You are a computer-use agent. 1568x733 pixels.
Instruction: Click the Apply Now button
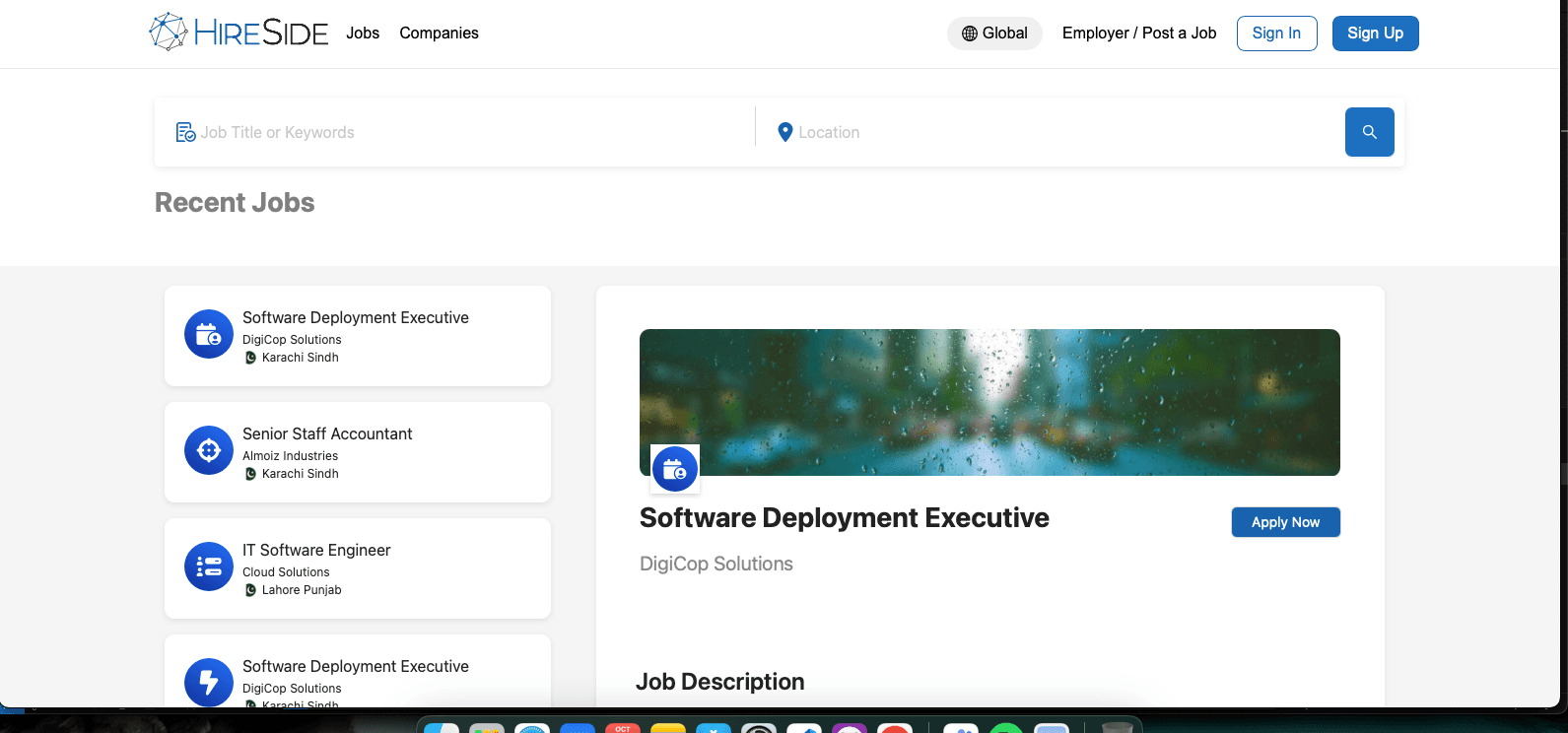point(1285,522)
